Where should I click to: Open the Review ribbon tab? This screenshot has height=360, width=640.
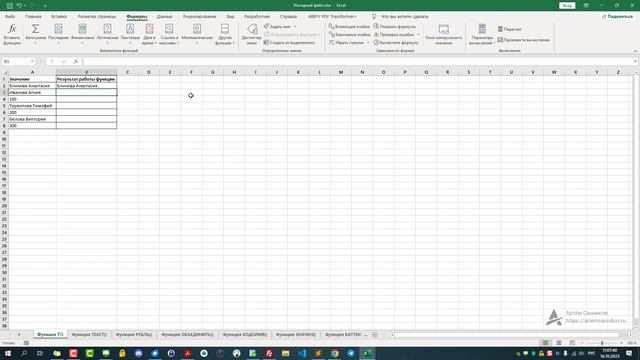(200, 17)
